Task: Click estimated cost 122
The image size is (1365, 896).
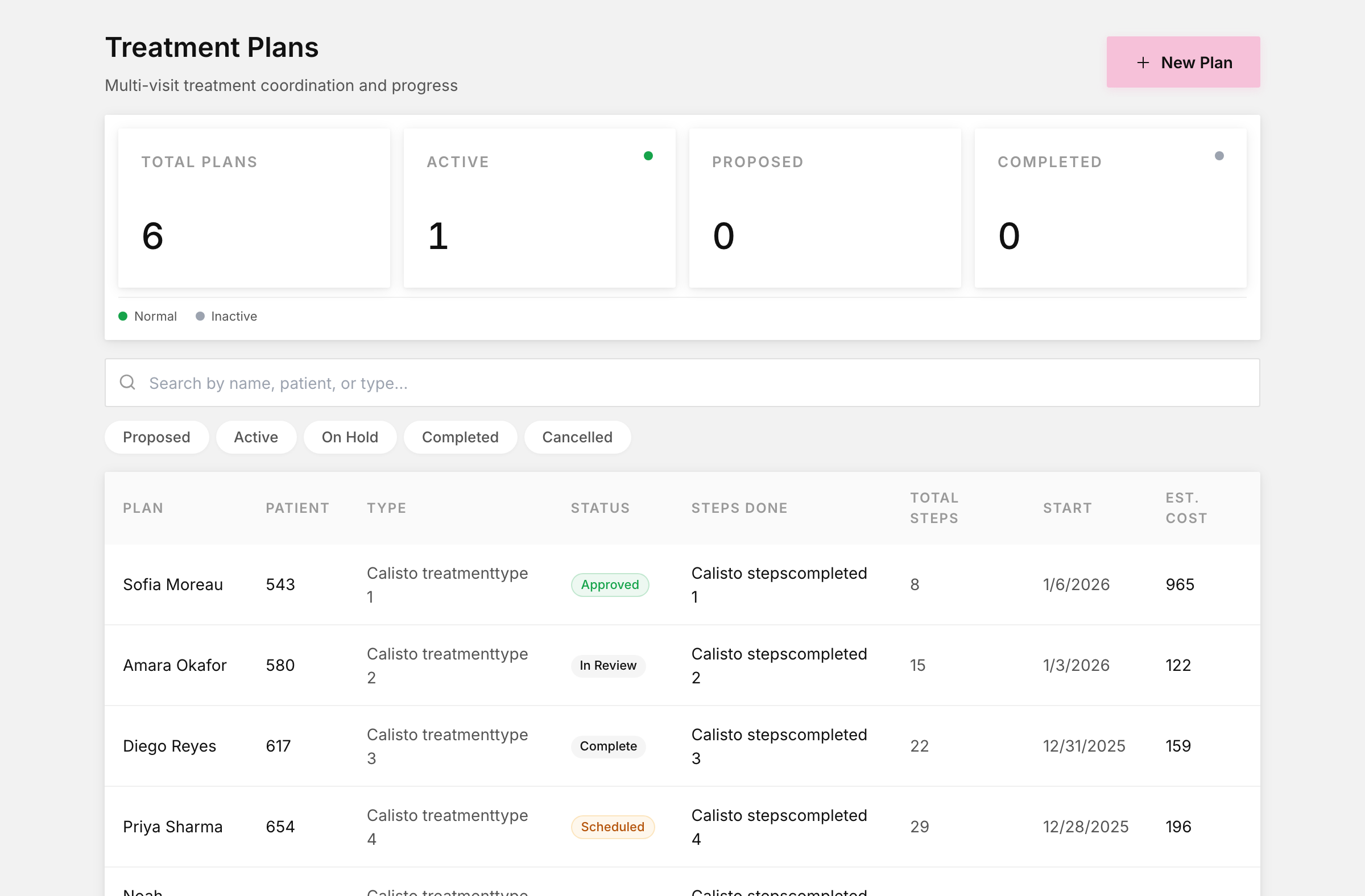Action: tap(1178, 666)
